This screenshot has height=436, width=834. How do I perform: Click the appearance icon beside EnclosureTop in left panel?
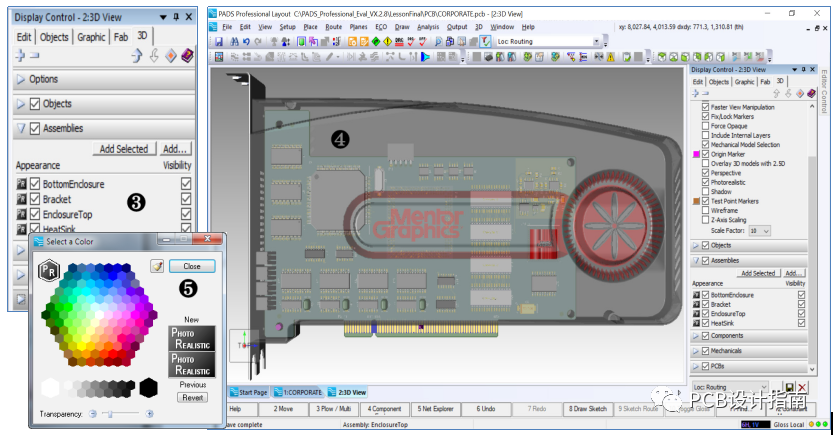pyautogui.click(x=21, y=214)
